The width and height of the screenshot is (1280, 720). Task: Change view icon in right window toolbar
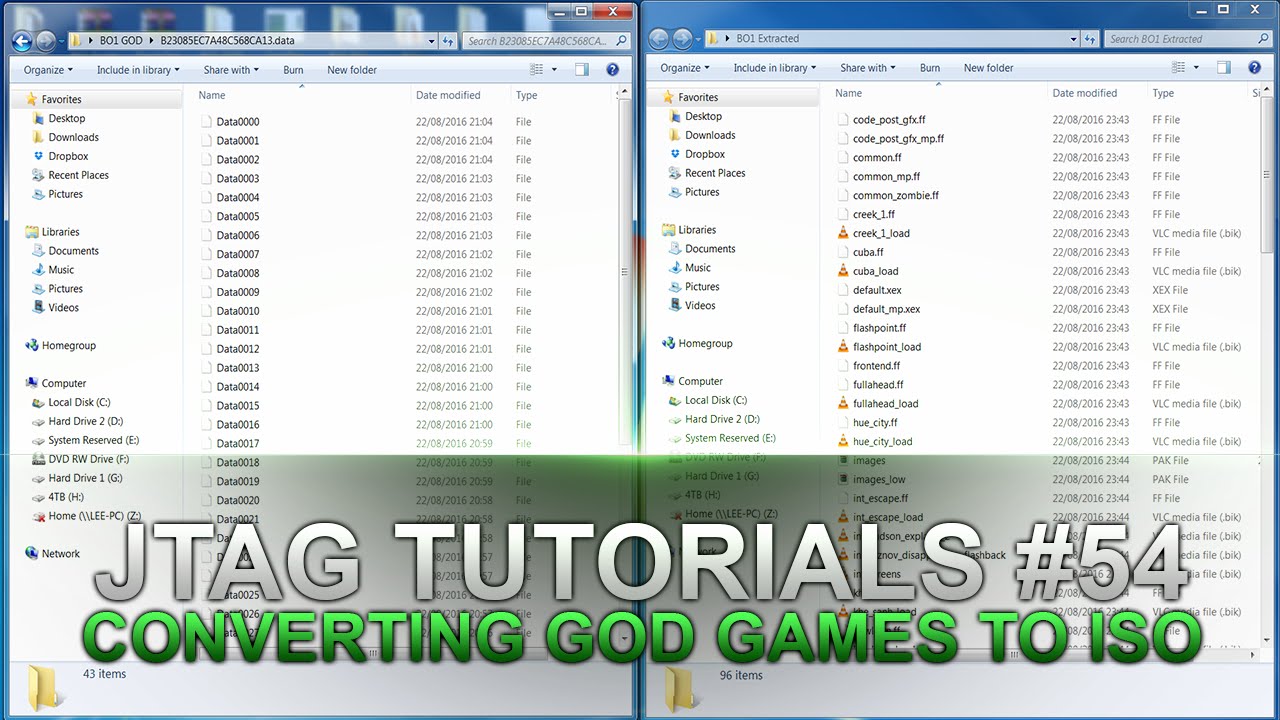click(1178, 68)
